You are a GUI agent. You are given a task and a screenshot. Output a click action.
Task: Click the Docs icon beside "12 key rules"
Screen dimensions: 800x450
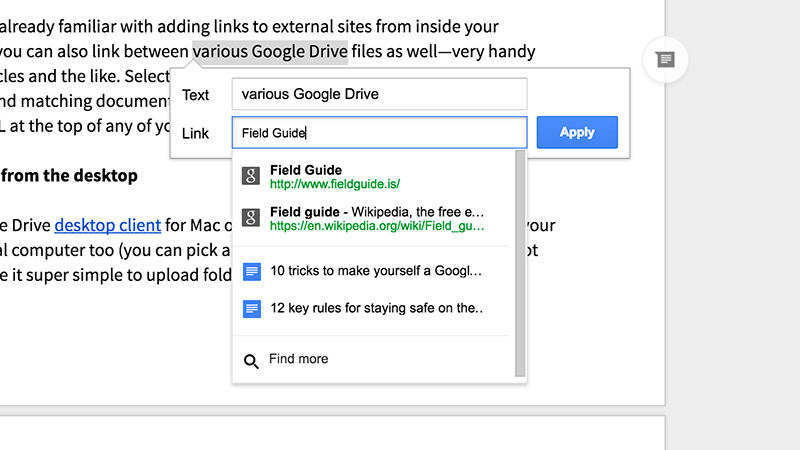pyautogui.click(x=252, y=309)
